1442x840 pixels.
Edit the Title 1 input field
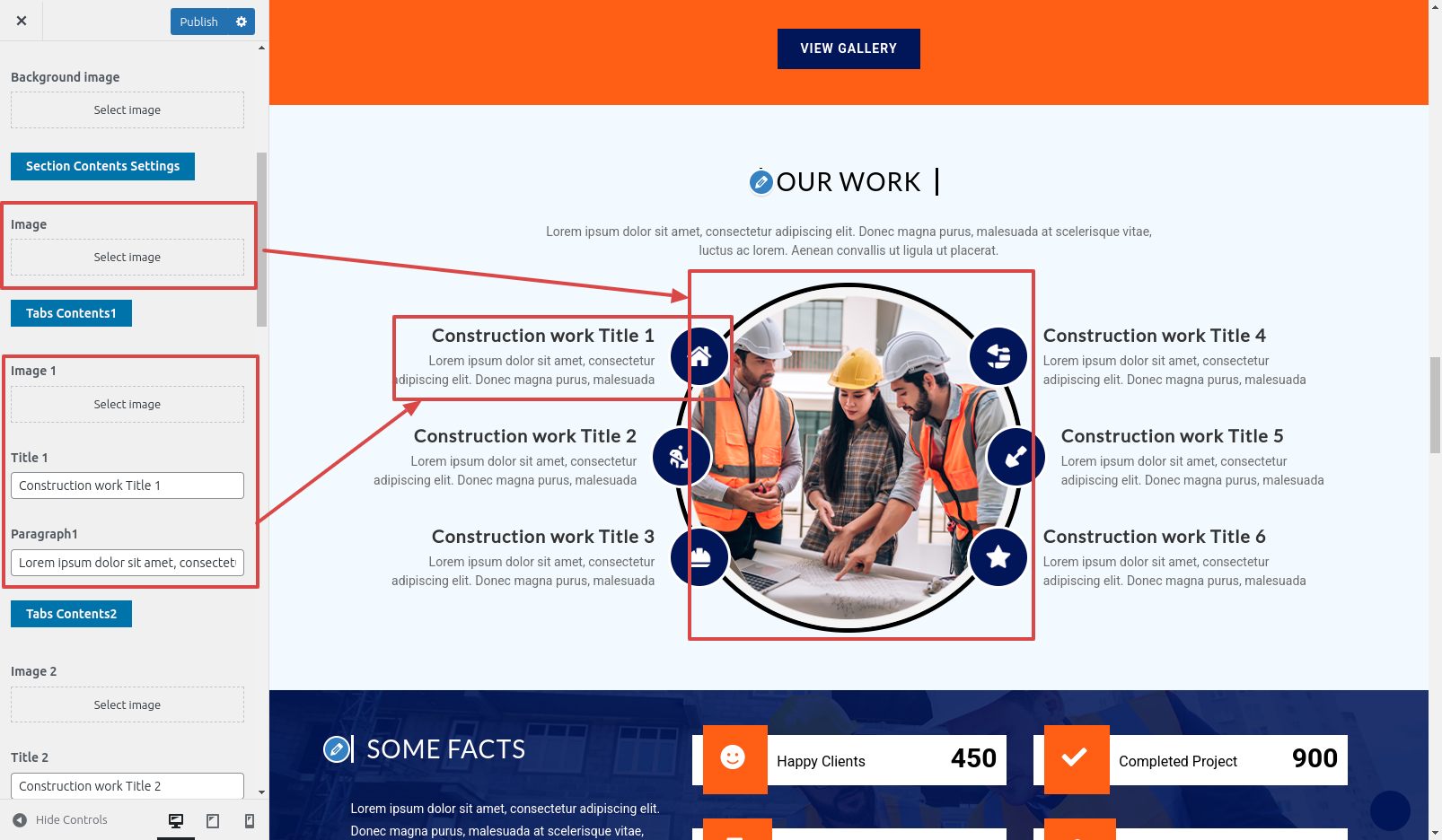coord(127,486)
